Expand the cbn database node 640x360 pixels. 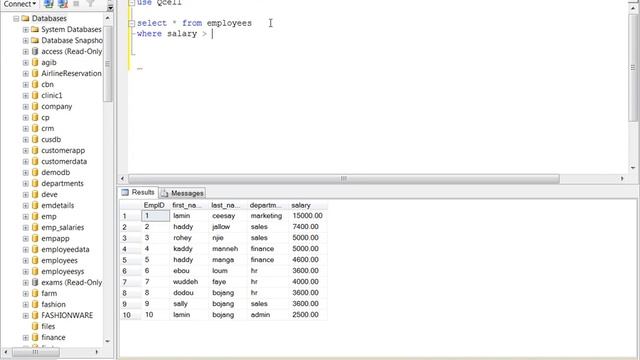click(25, 84)
